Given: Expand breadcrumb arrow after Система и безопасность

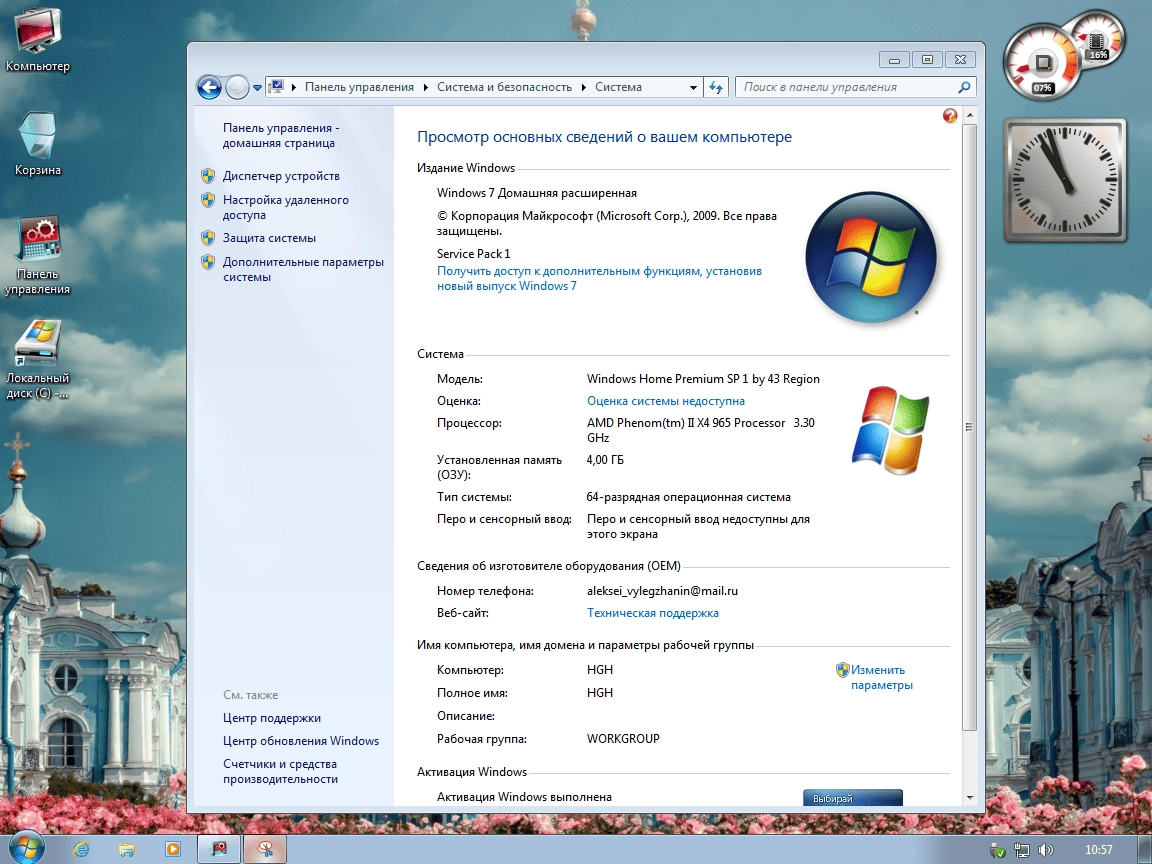Looking at the screenshot, I should click(x=583, y=87).
